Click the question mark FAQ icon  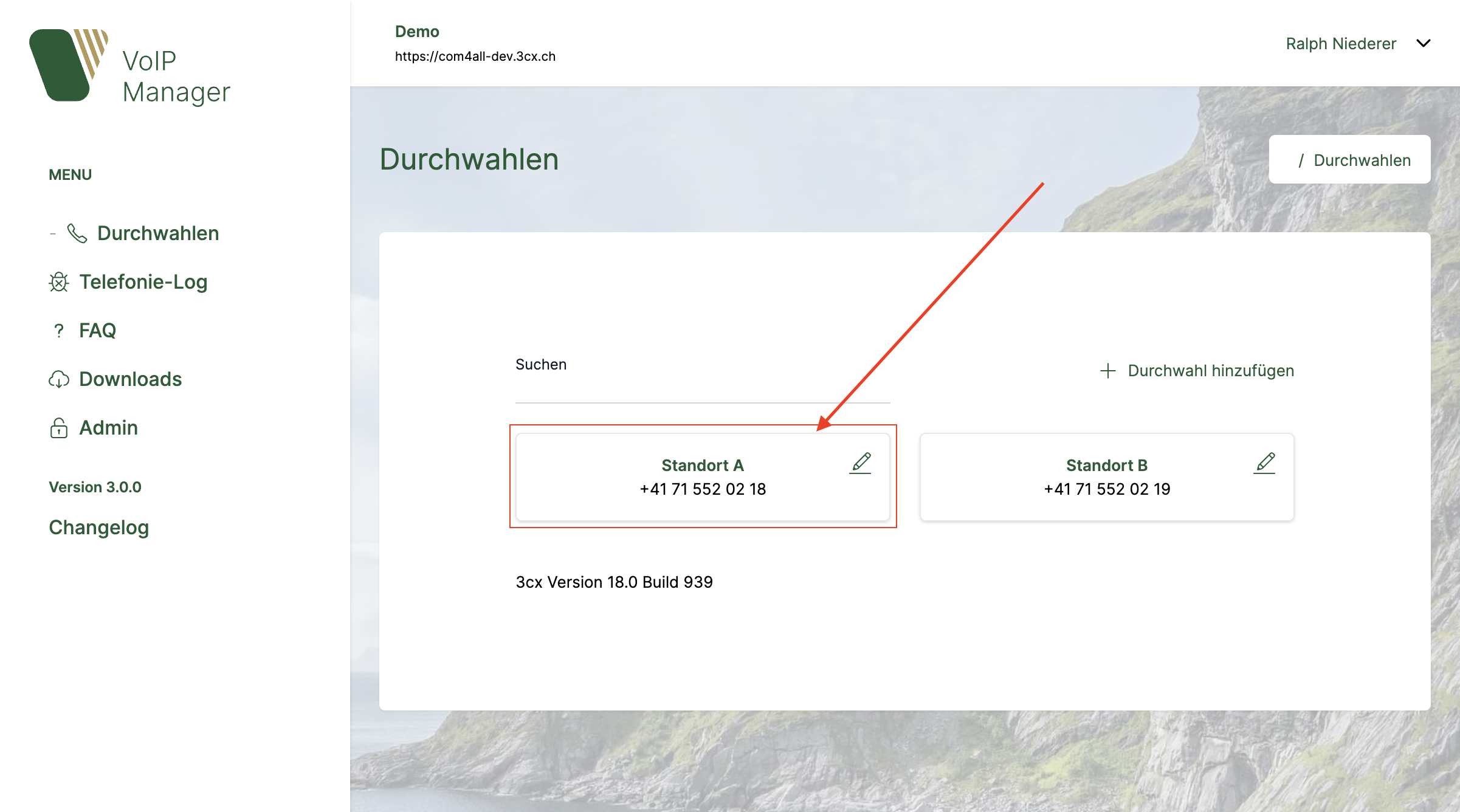[59, 331]
